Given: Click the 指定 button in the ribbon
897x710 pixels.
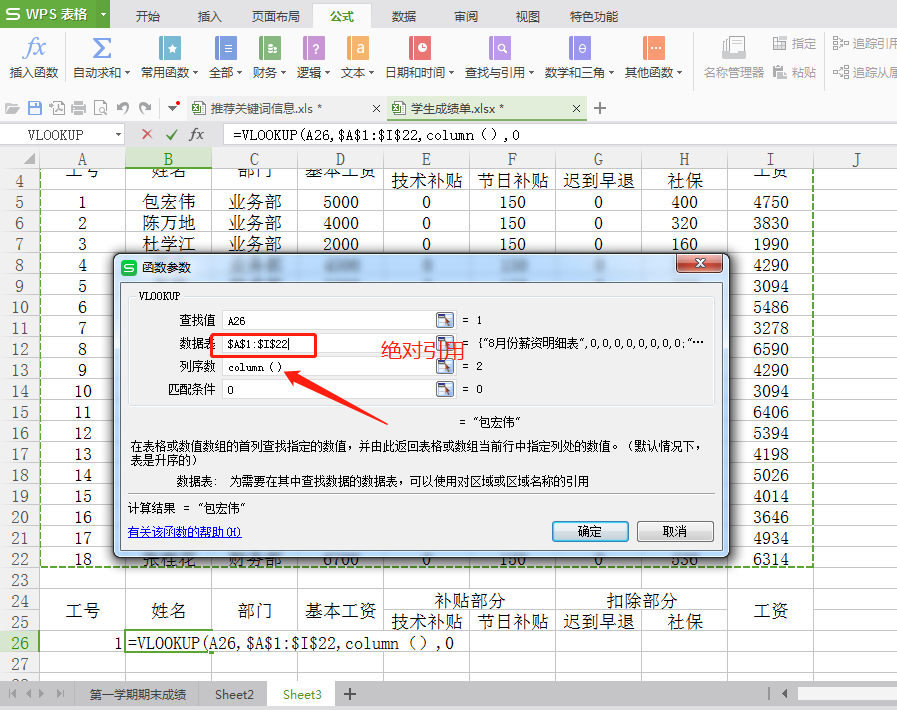Looking at the screenshot, I should click(x=794, y=43).
